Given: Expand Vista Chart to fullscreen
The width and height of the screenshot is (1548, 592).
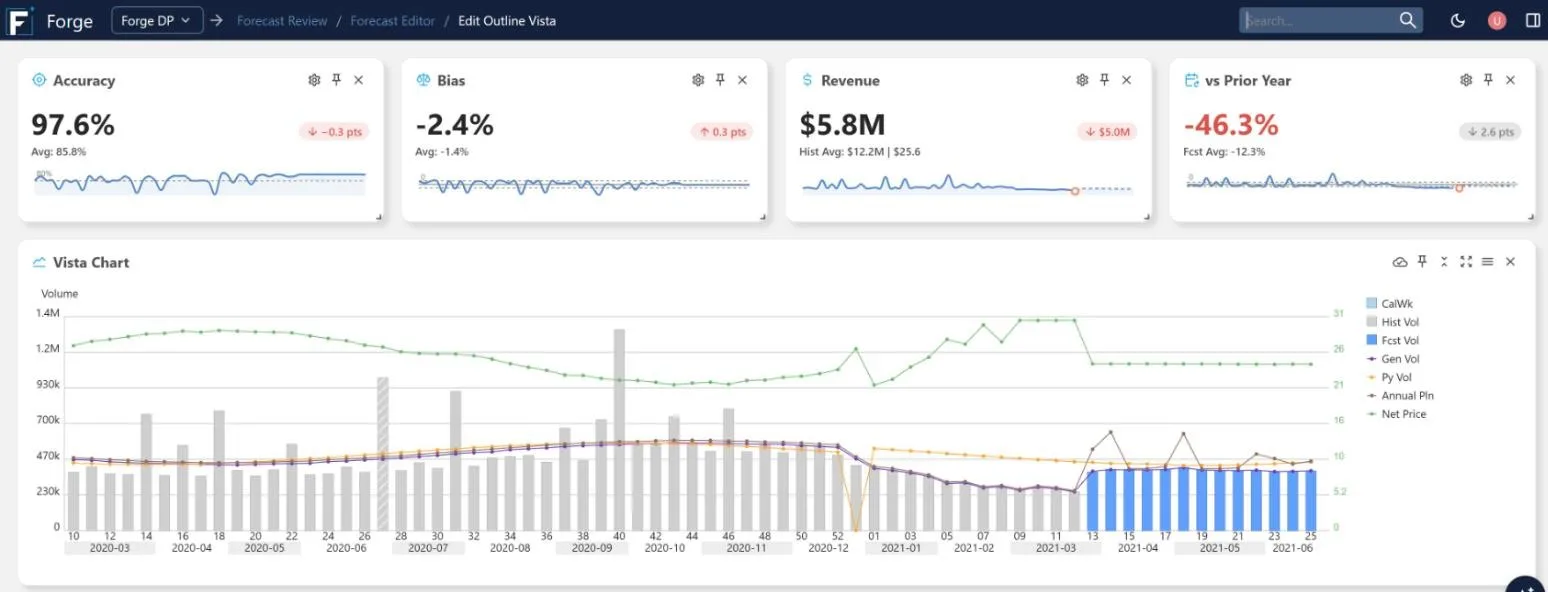Looking at the screenshot, I should click(1466, 262).
